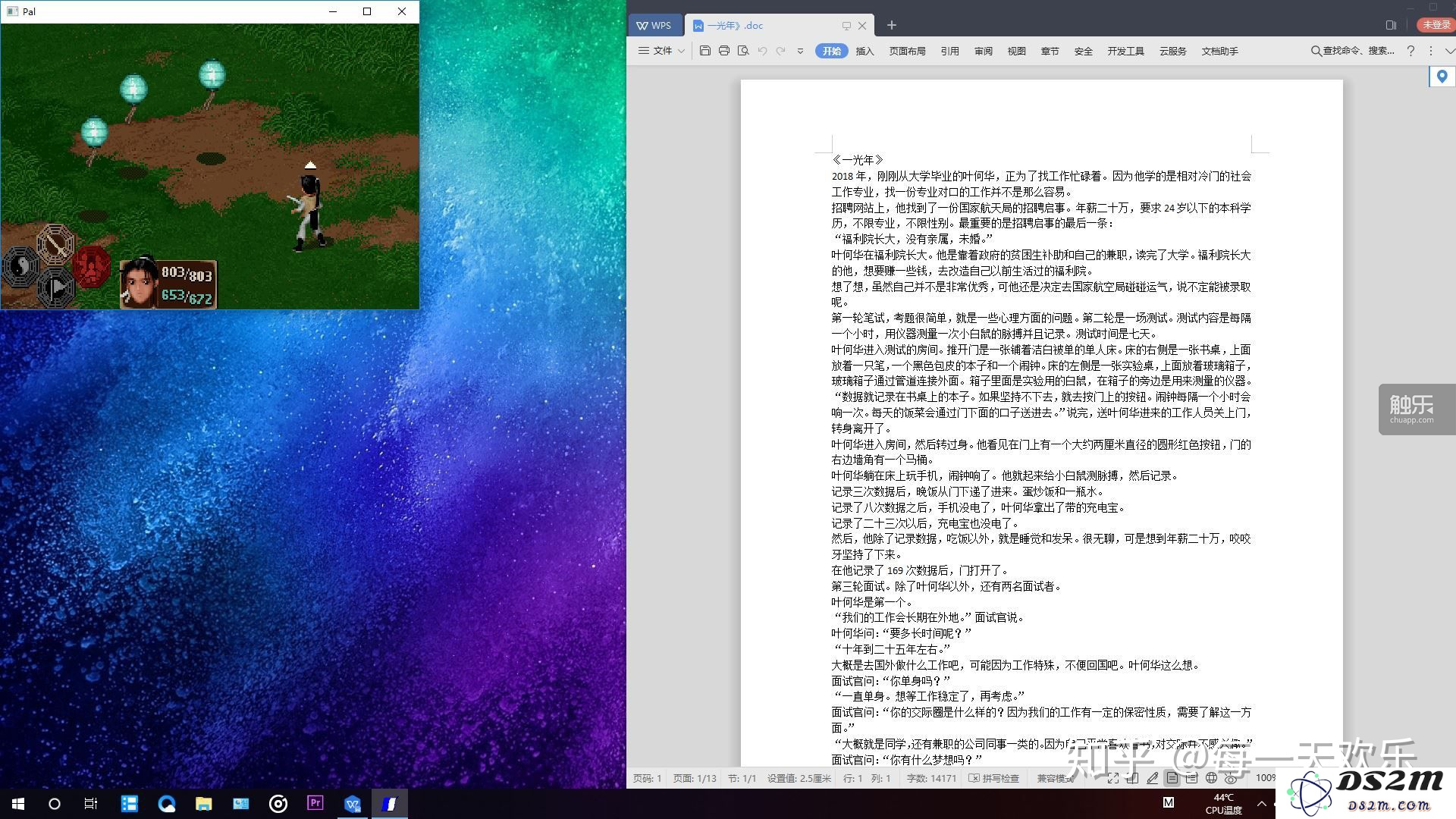Click the reading layout book icon in status bar
Viewport: 1456px width, 819px height.
(1132, 778)
